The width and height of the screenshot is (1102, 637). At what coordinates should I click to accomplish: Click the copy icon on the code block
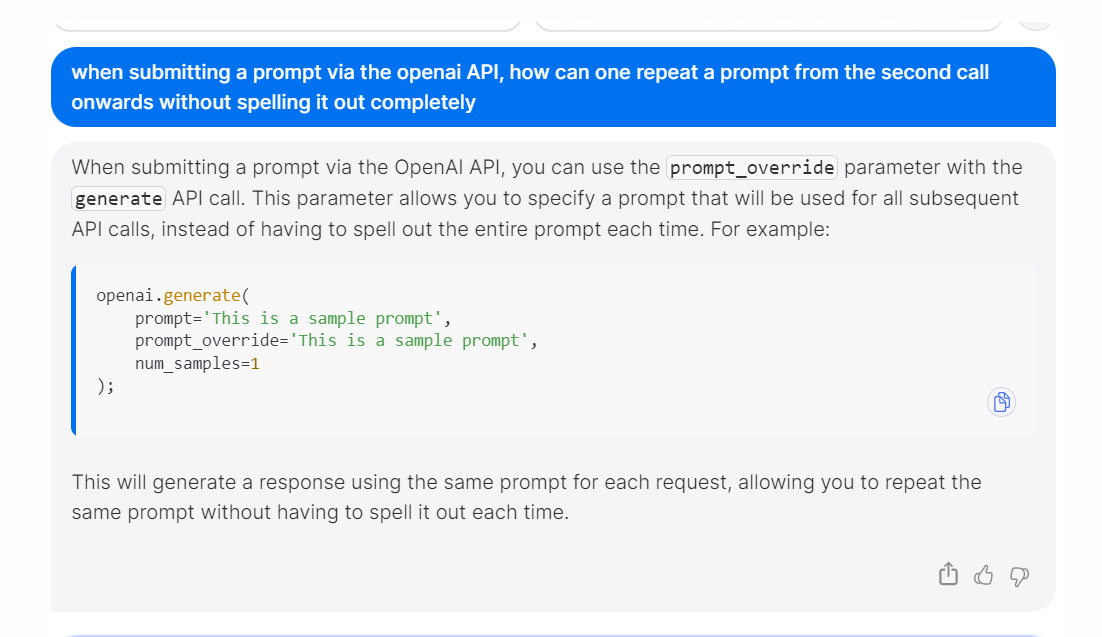point(1001,401)
